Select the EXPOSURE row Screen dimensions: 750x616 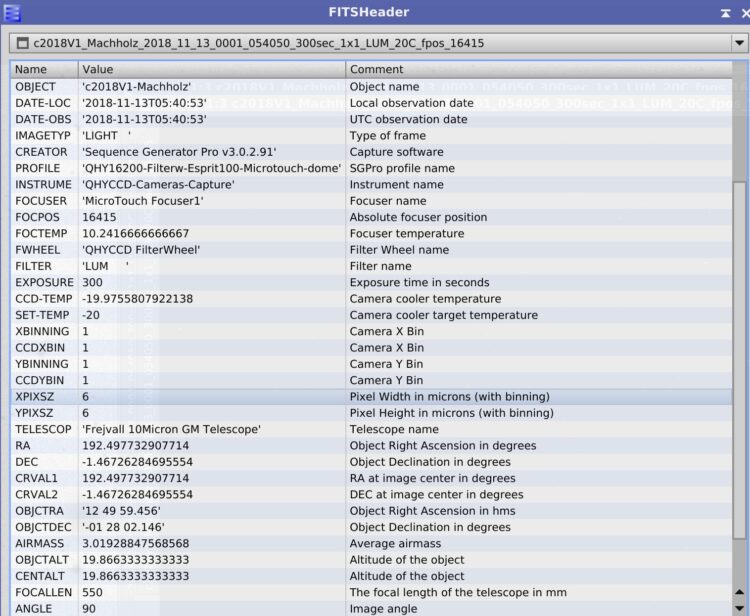point(371,282)
